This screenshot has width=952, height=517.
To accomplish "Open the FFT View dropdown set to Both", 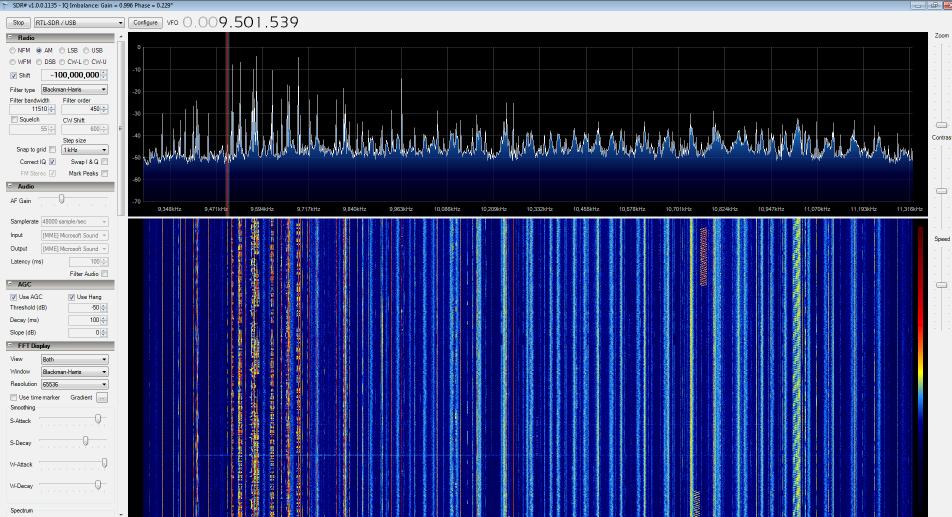I will point(74,359).
